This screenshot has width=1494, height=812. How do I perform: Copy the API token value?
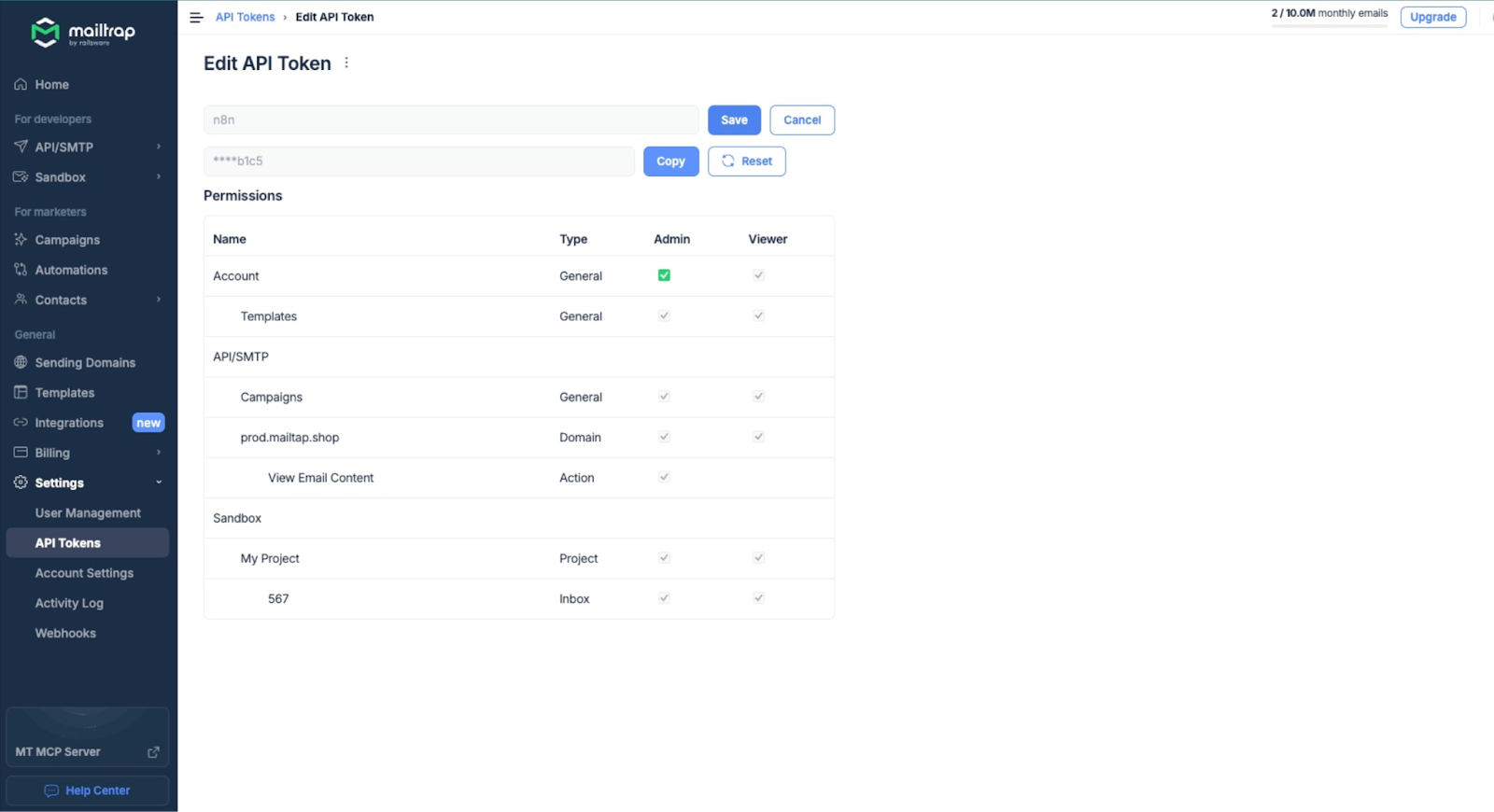click(x=670, y=161)
